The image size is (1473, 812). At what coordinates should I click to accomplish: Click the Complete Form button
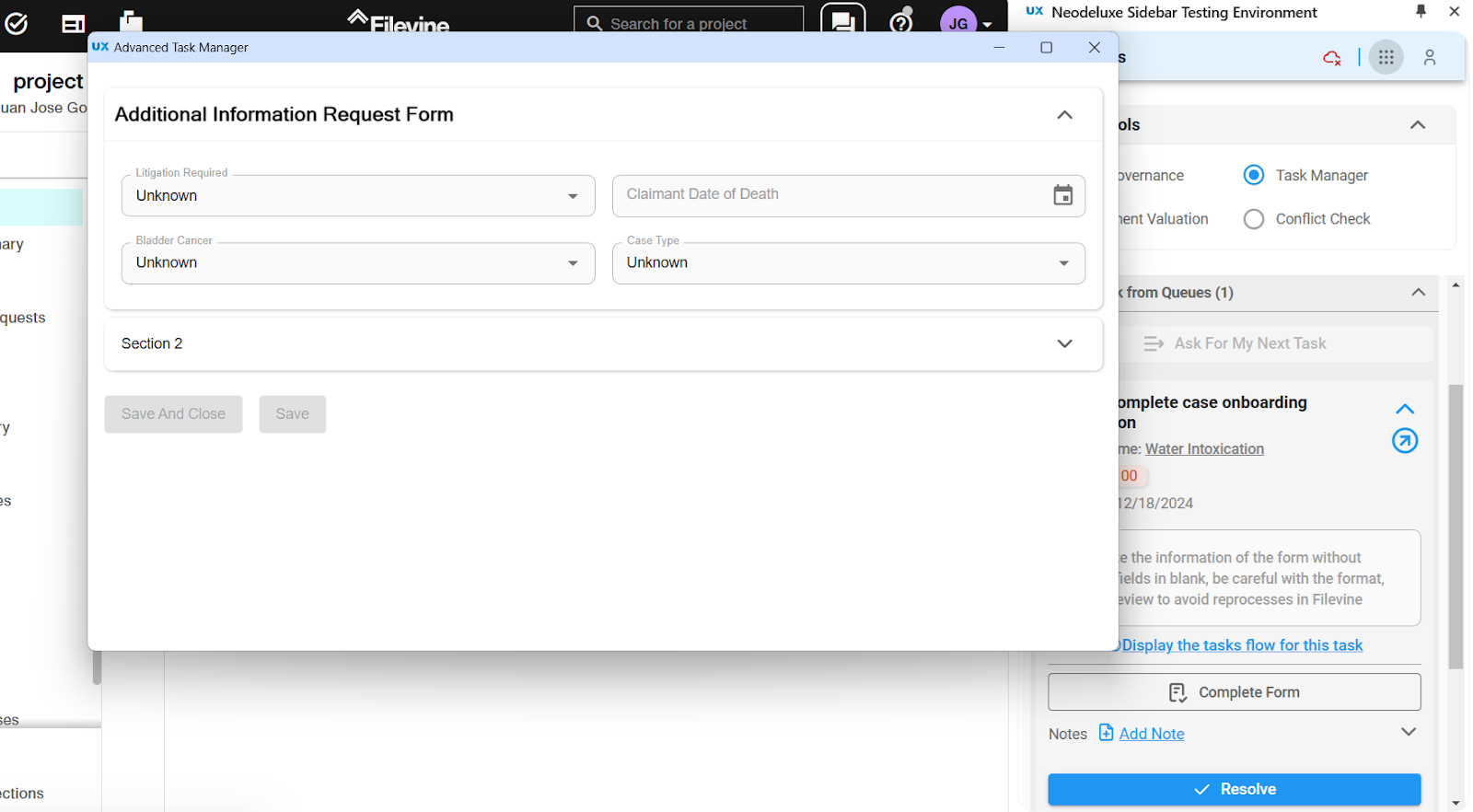1234,692
